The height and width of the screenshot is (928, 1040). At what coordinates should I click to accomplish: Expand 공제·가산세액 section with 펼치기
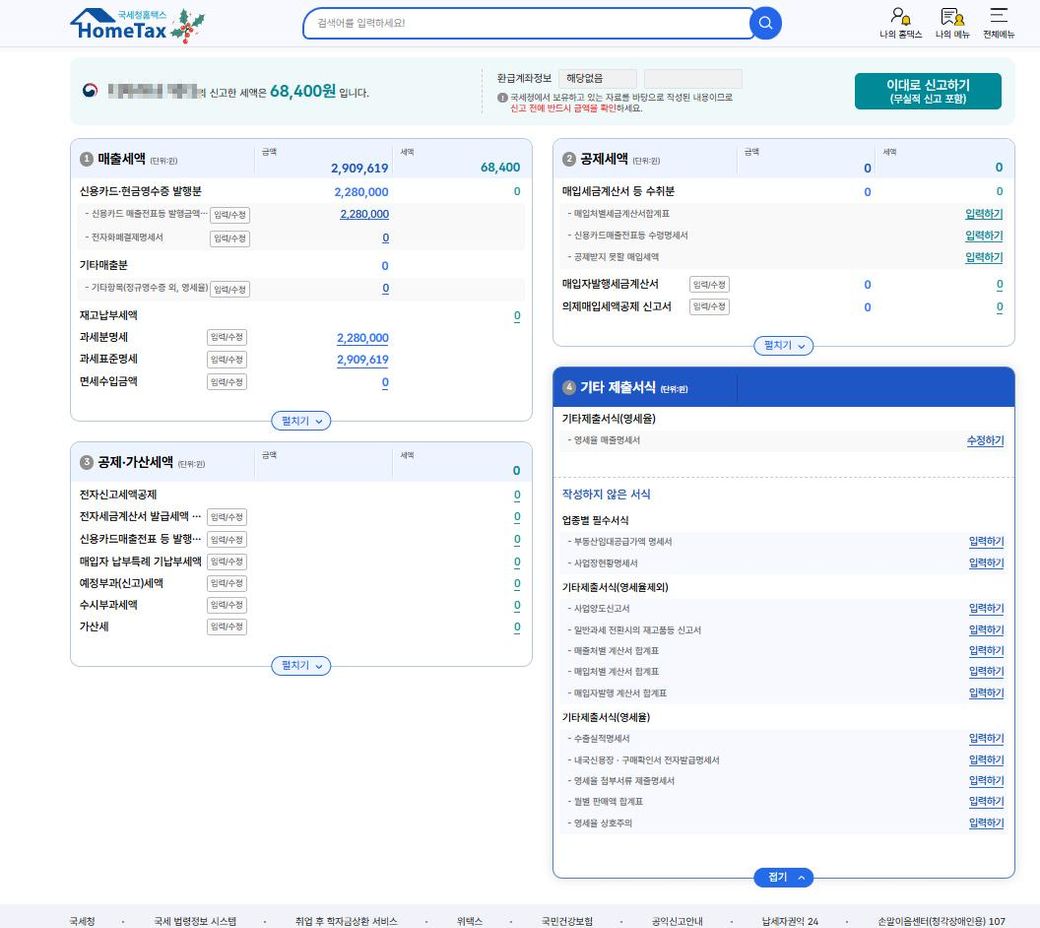tap(301, 665)
